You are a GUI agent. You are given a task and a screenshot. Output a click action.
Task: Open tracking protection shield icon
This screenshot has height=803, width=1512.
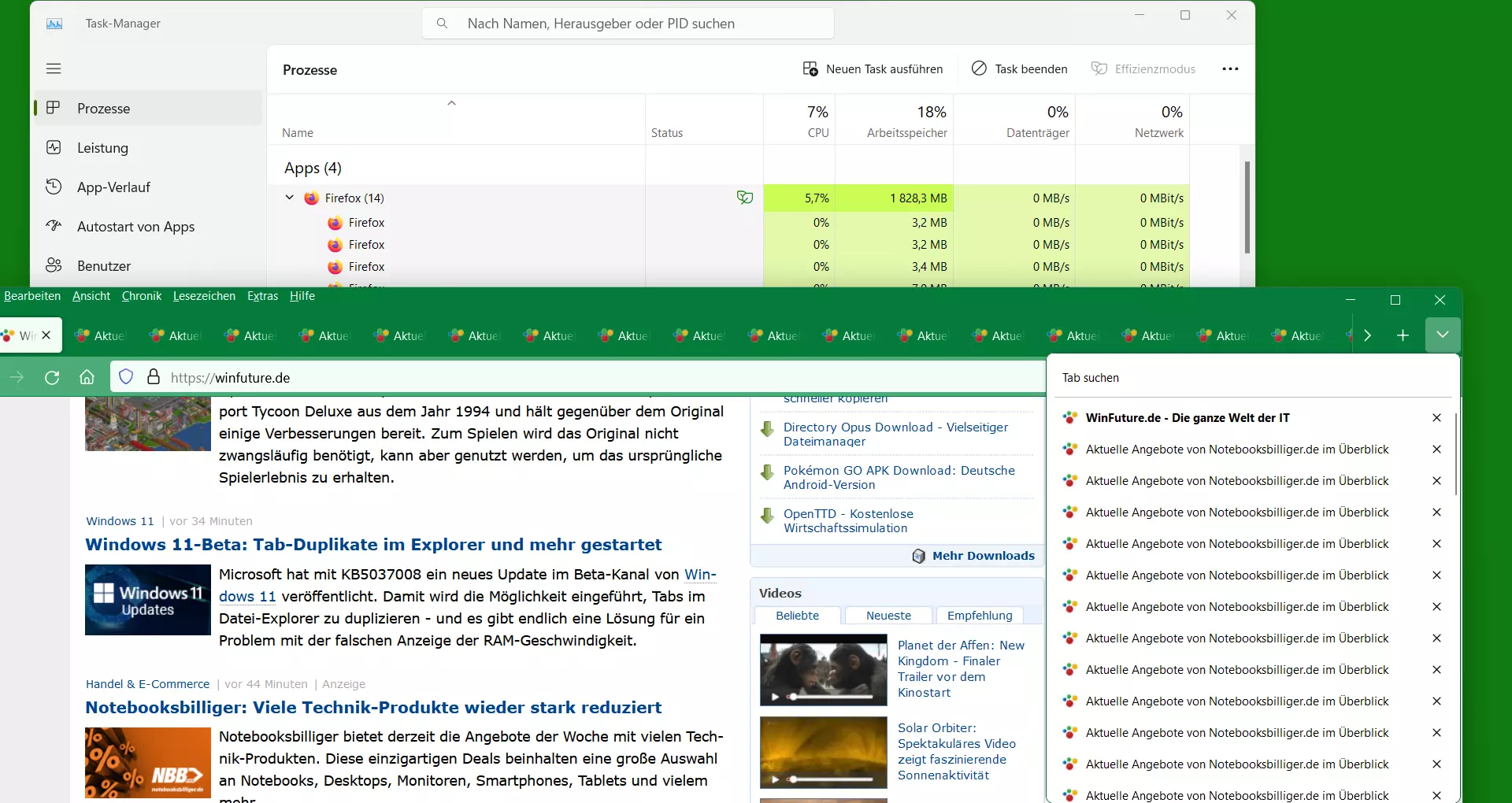[x=126, y=377]
